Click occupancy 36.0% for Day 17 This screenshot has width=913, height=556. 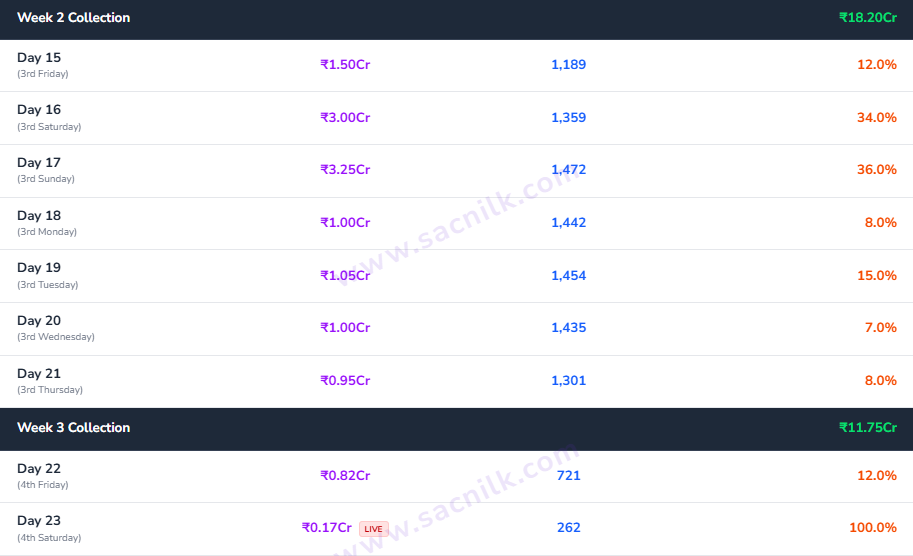click(876, 169)
